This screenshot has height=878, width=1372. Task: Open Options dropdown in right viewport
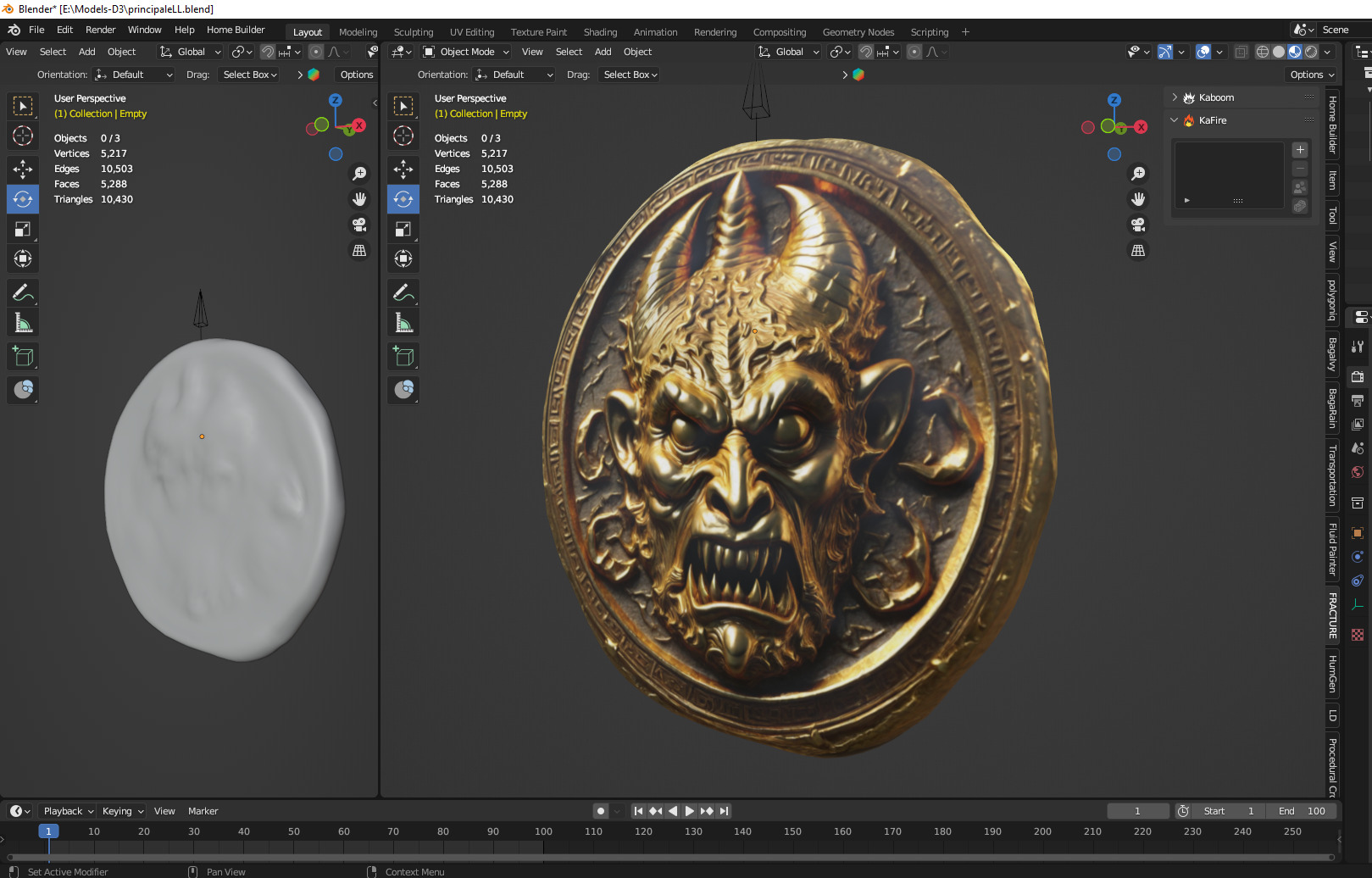(1312, 75)
